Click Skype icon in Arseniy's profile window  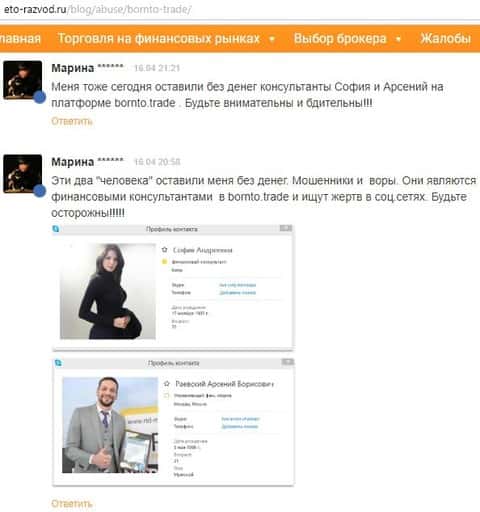click(x=58, y=363)
